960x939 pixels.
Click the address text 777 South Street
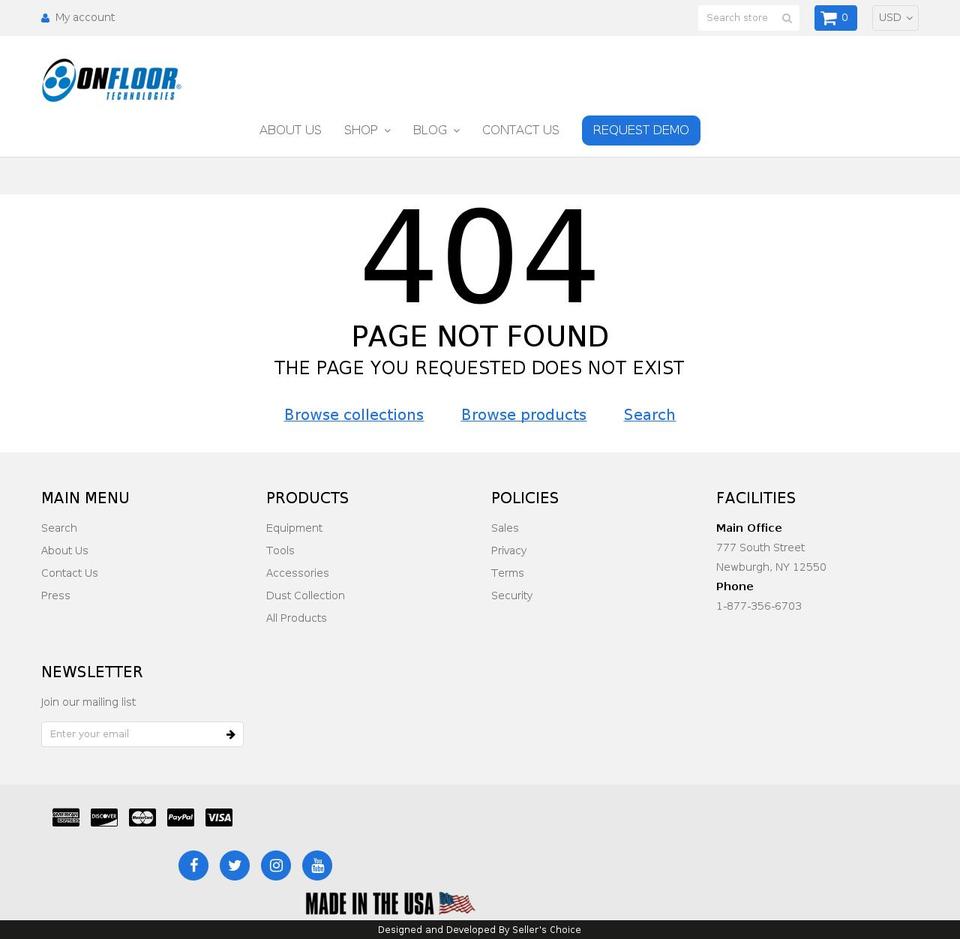click(760, 547)
